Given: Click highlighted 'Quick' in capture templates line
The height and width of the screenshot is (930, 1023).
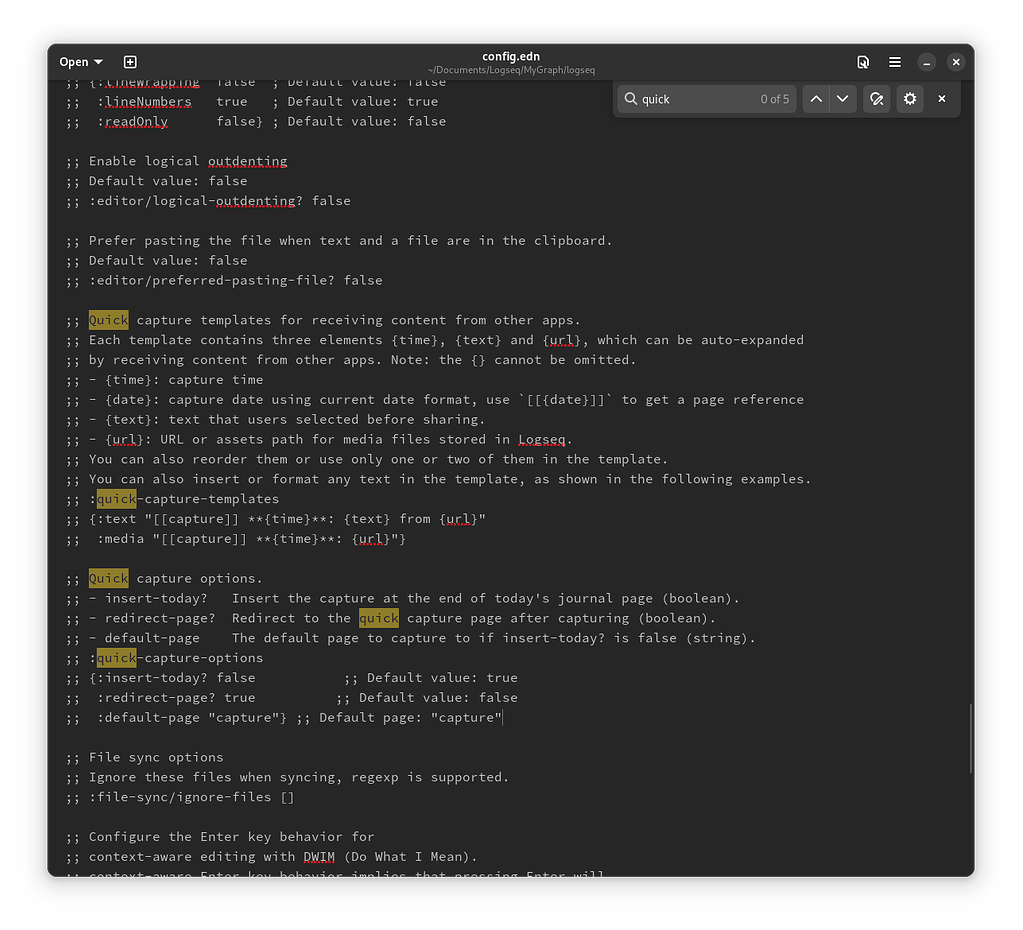Looking at the screenshot, I should tap(108, 320).
